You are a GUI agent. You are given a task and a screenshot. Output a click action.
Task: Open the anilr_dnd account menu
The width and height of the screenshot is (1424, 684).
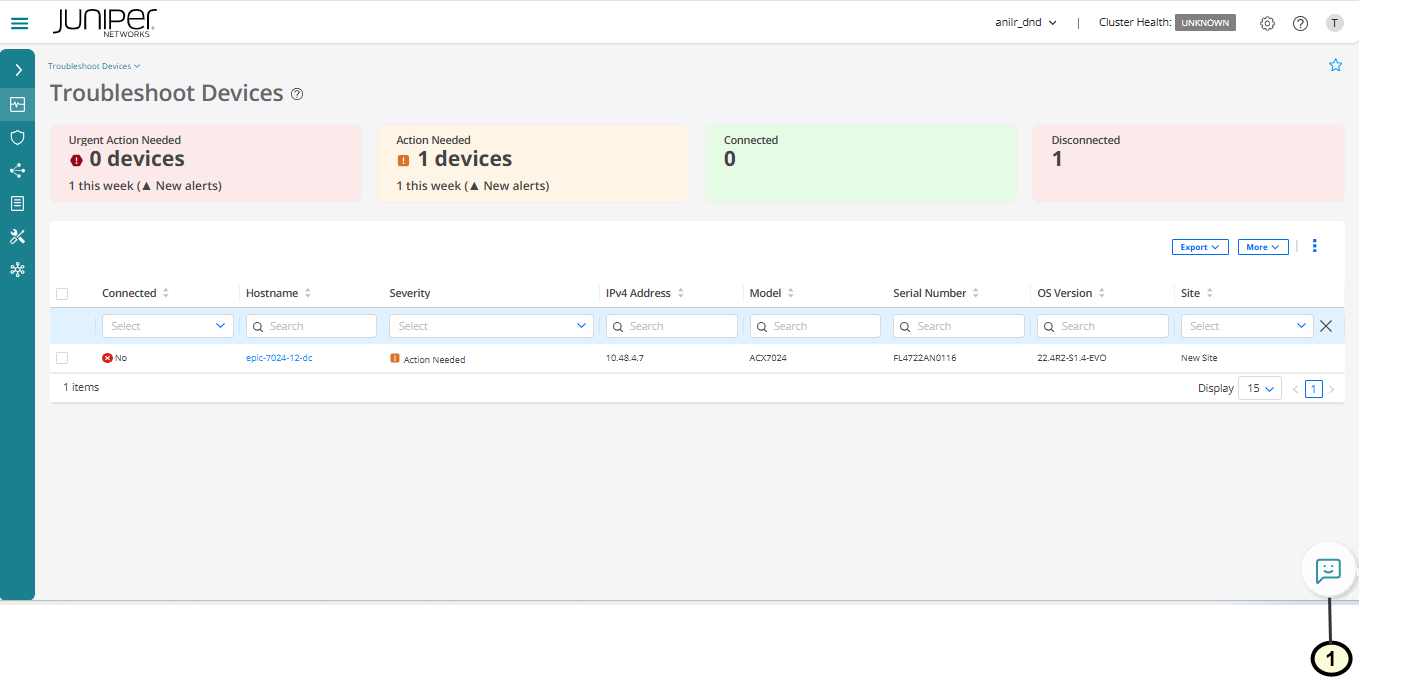[1026, 22]
